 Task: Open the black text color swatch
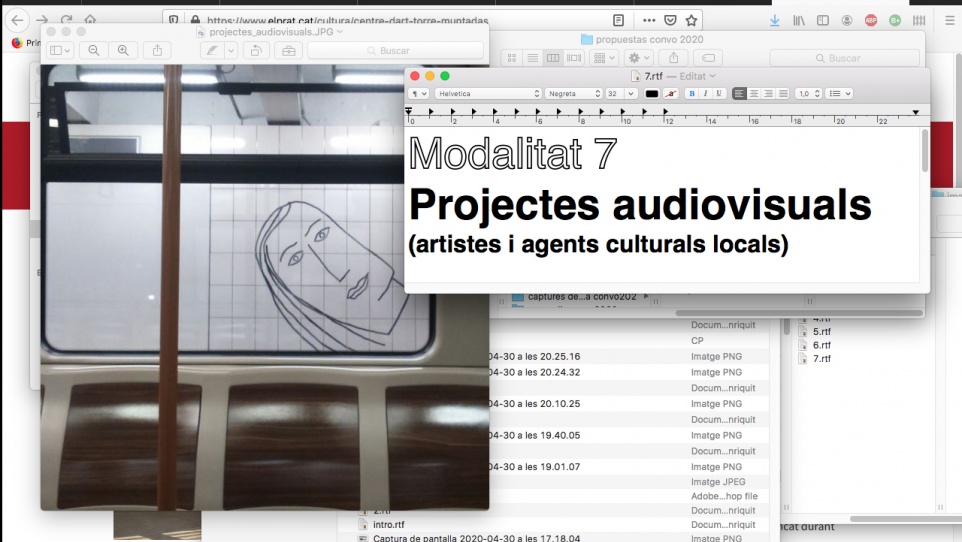pyautogui.click(x=652, y=93)
